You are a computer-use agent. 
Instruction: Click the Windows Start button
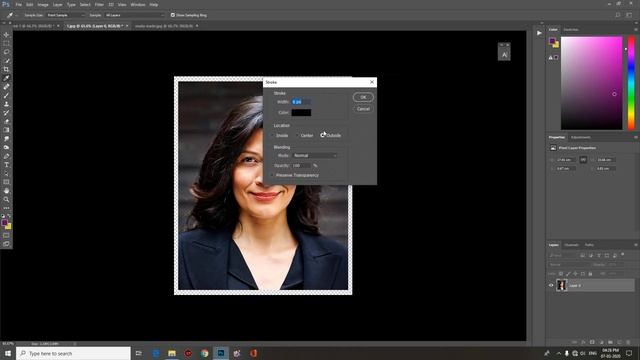click(x=8, y=353)
